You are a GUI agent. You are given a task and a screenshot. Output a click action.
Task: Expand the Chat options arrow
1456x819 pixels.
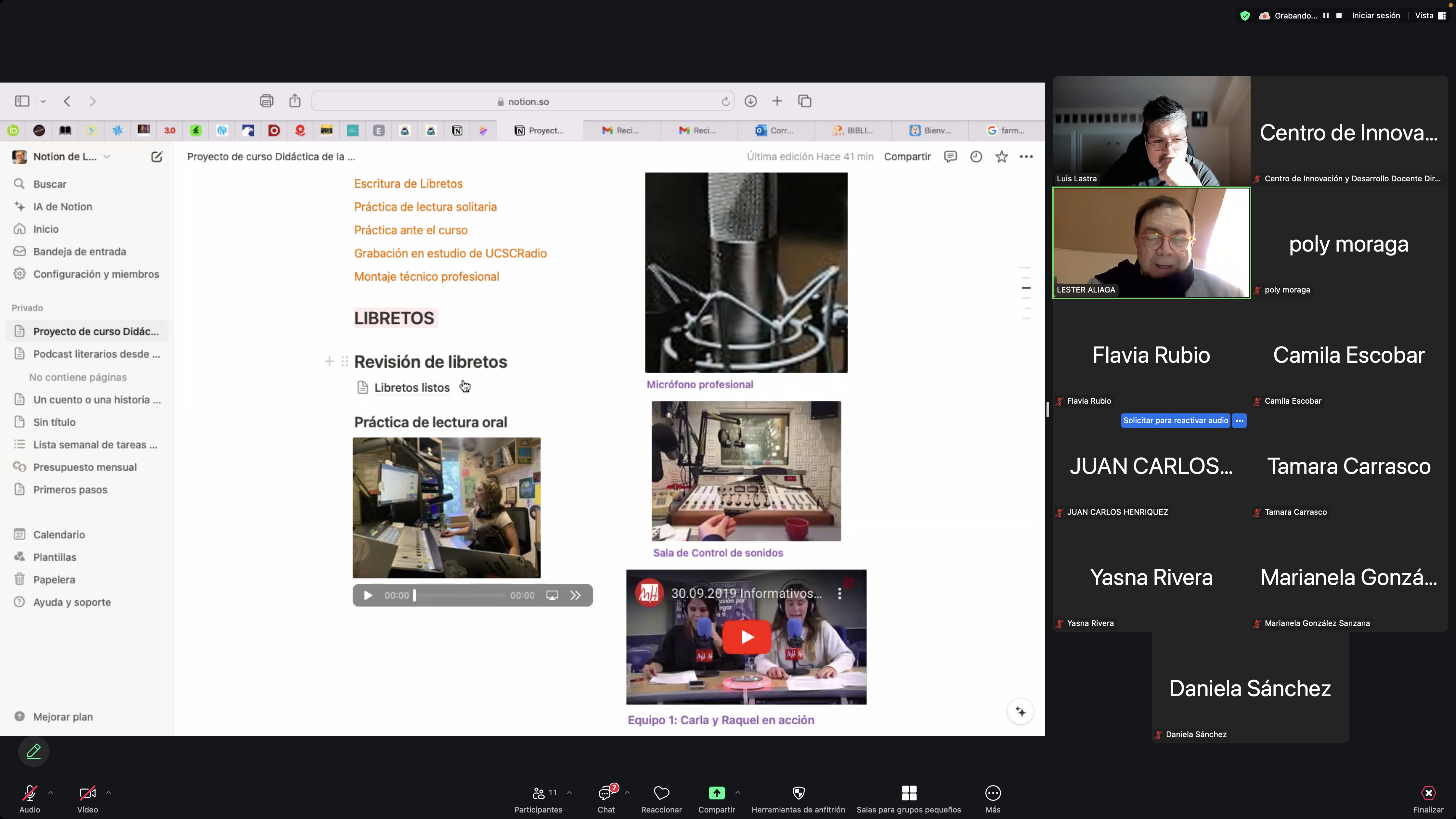627,792
